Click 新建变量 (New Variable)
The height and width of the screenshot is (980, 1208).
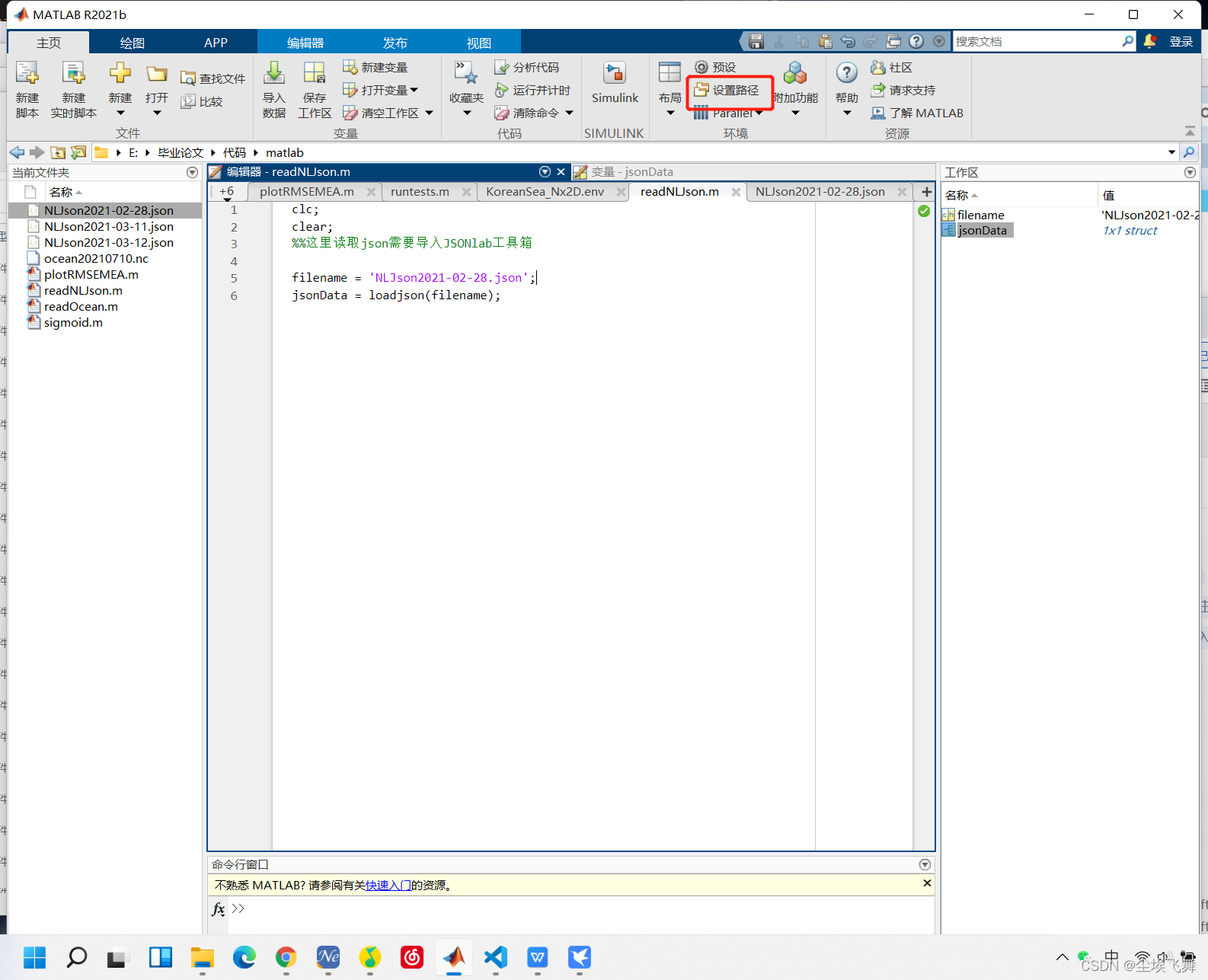point(376,67)
